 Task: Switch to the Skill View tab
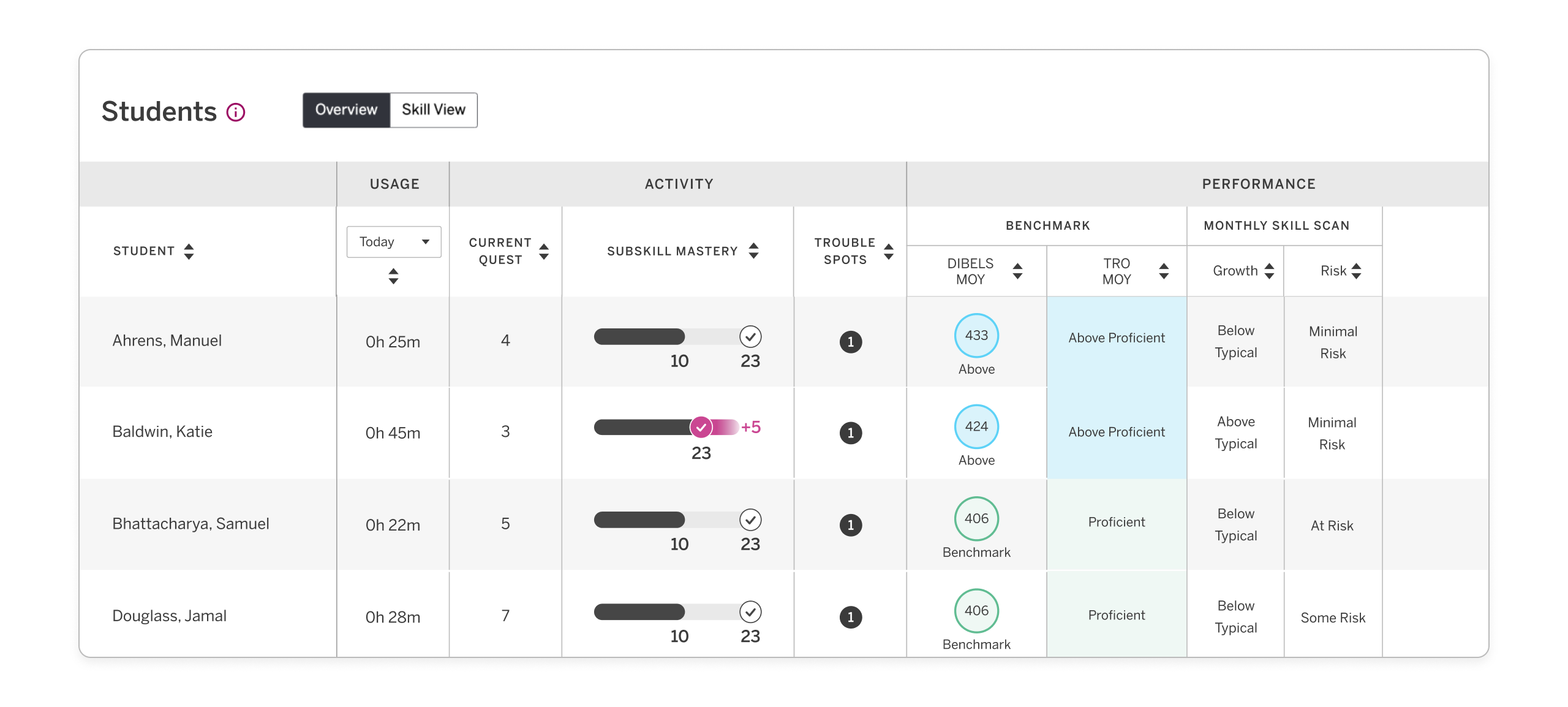pos(433,110)
